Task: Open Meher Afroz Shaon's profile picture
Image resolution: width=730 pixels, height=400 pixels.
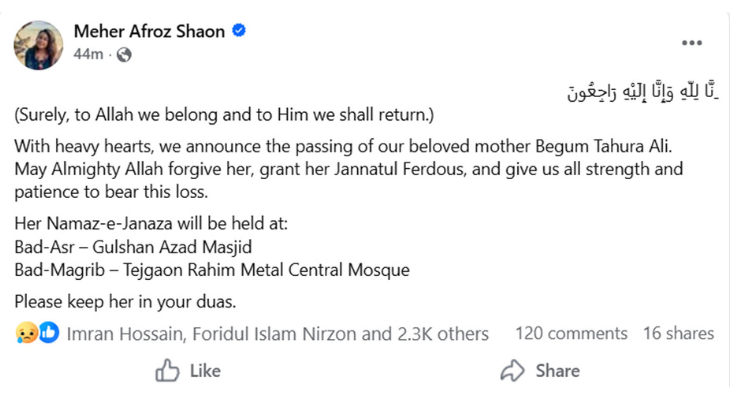Action: click(39, 44)
